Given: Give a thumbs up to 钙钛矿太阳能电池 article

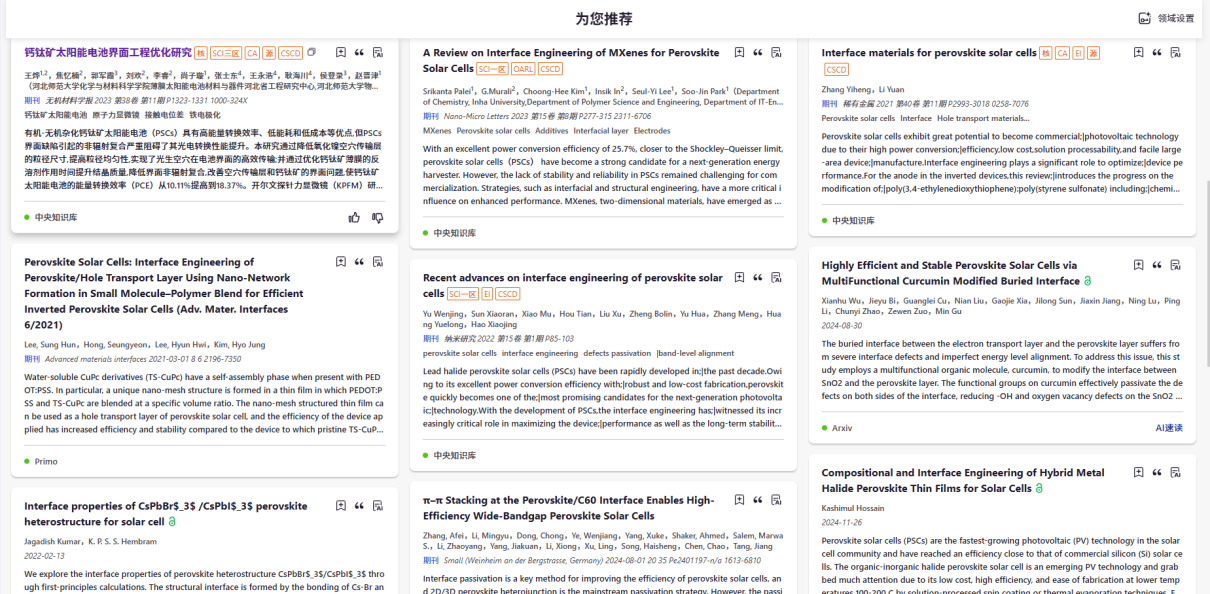Looking at the screenshot, I should (354, 217).
